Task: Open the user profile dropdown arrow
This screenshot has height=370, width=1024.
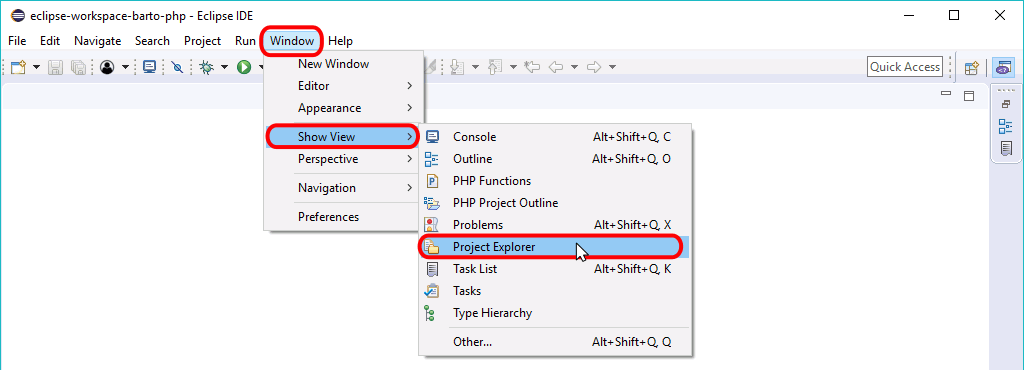Action: (125, 67)
